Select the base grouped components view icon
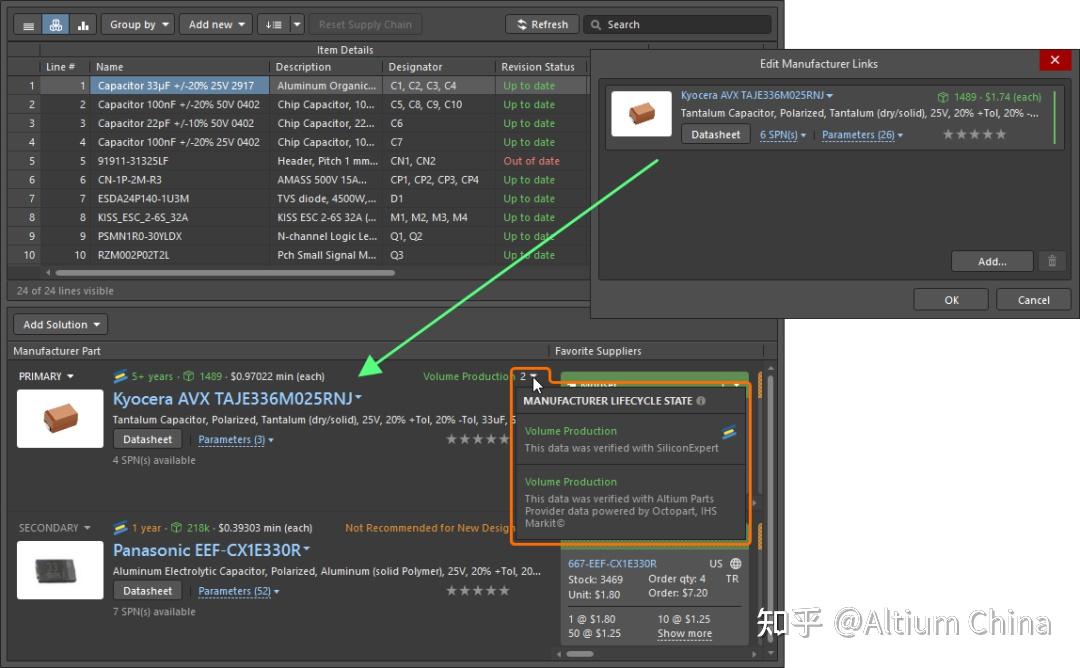This screenshot has width=1080, height=668. 56,25
